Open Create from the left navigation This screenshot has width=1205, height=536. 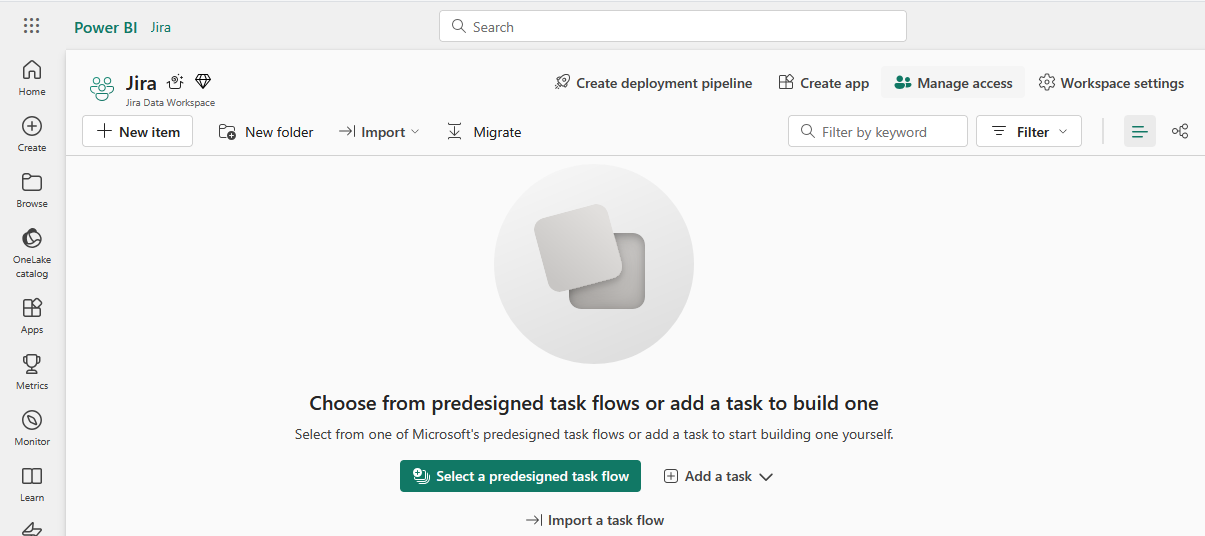(x=32, y=134)
